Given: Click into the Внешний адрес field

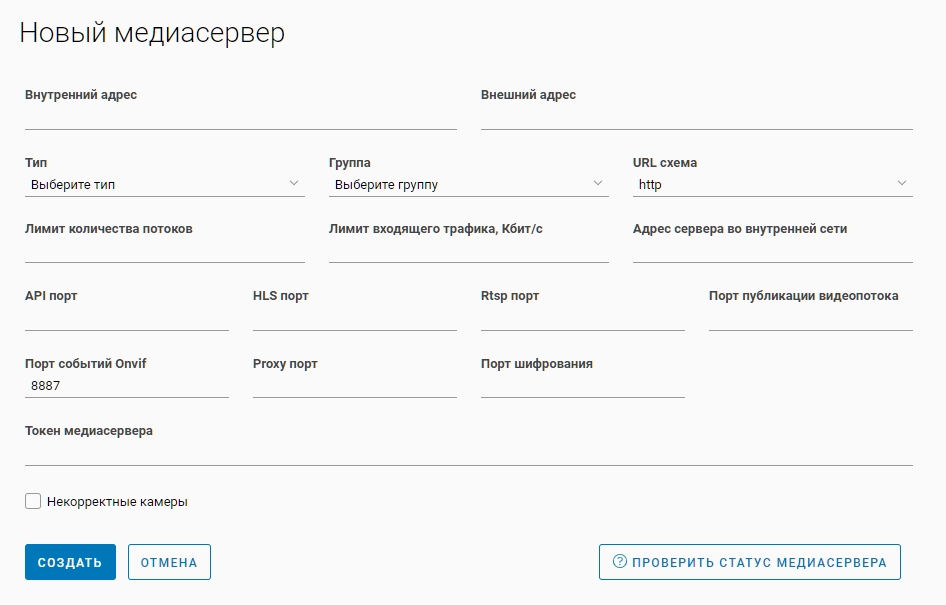Looking at the screenshot, I should 696,117.
